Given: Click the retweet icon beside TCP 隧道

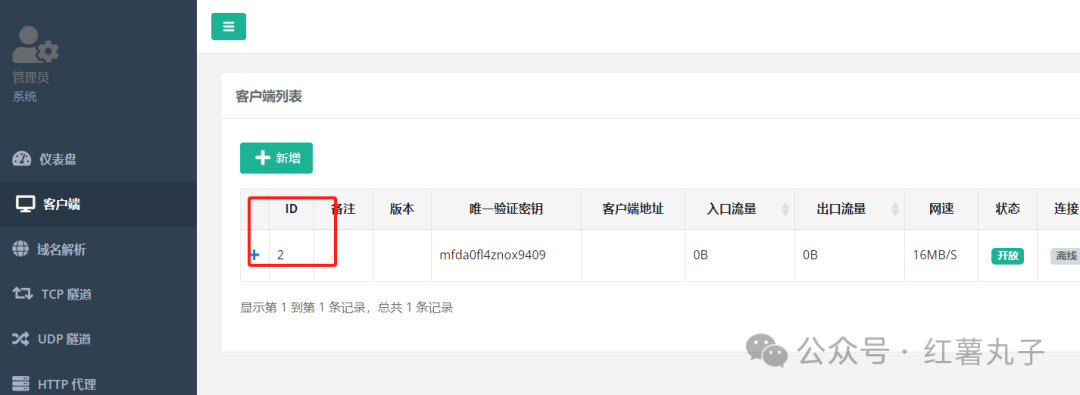Looking at the screenshot, I should click(x=23, y=294).
